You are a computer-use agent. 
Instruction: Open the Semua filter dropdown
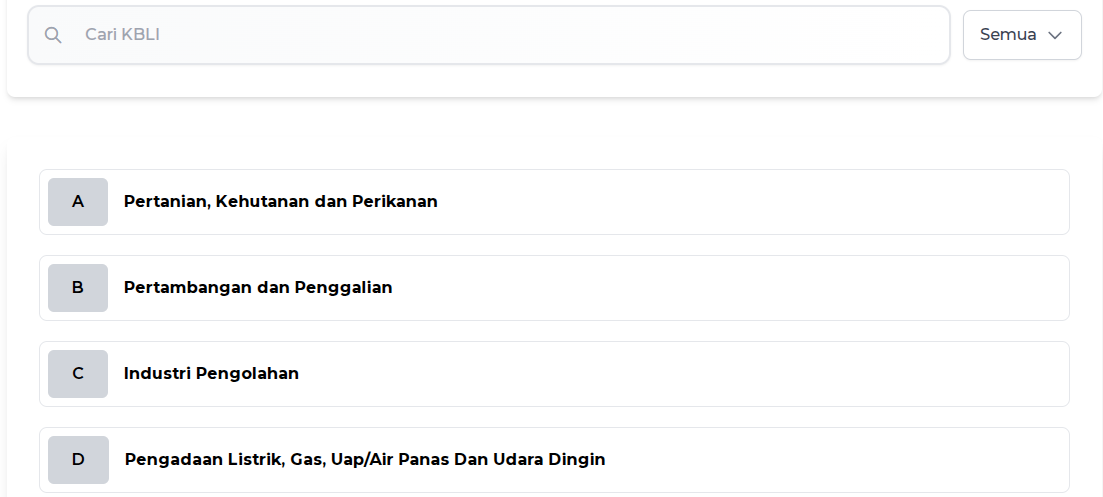[x=1021, y=35]
